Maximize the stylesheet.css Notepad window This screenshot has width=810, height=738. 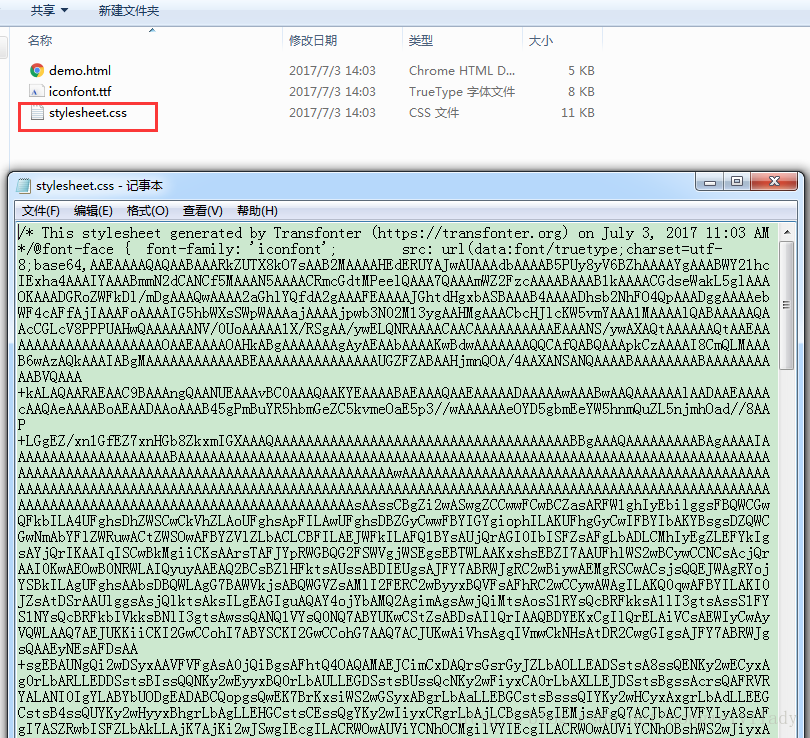click(x=737, y=182)
